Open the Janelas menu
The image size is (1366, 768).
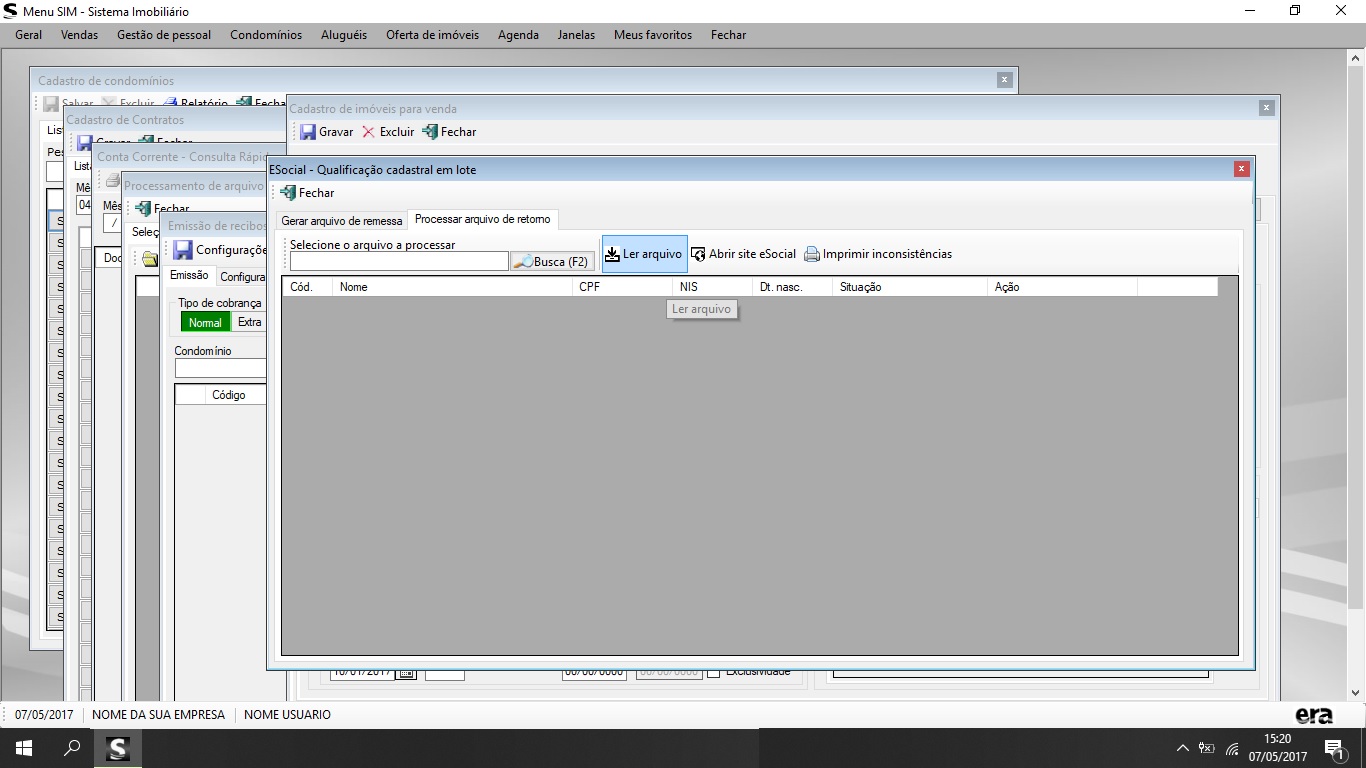576,35
